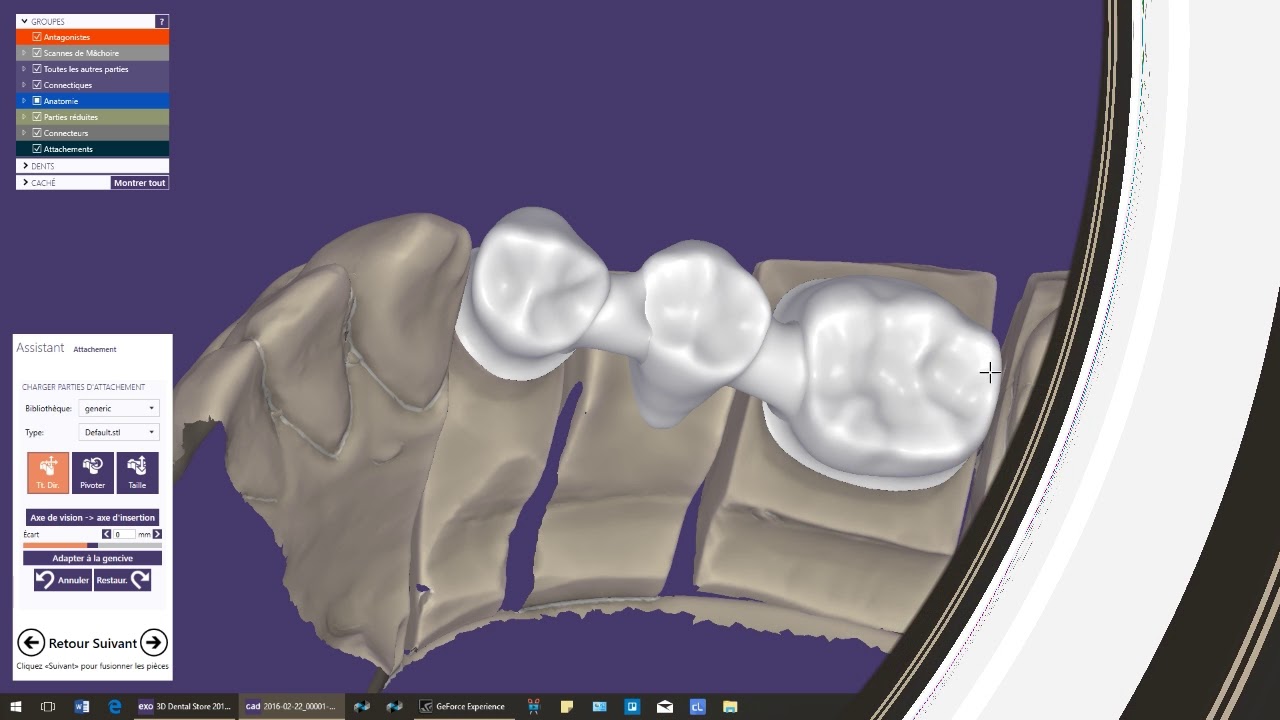Click Adapter à la gencive button
Viewport: 1280px width, 720px height.
pos(93,558)
